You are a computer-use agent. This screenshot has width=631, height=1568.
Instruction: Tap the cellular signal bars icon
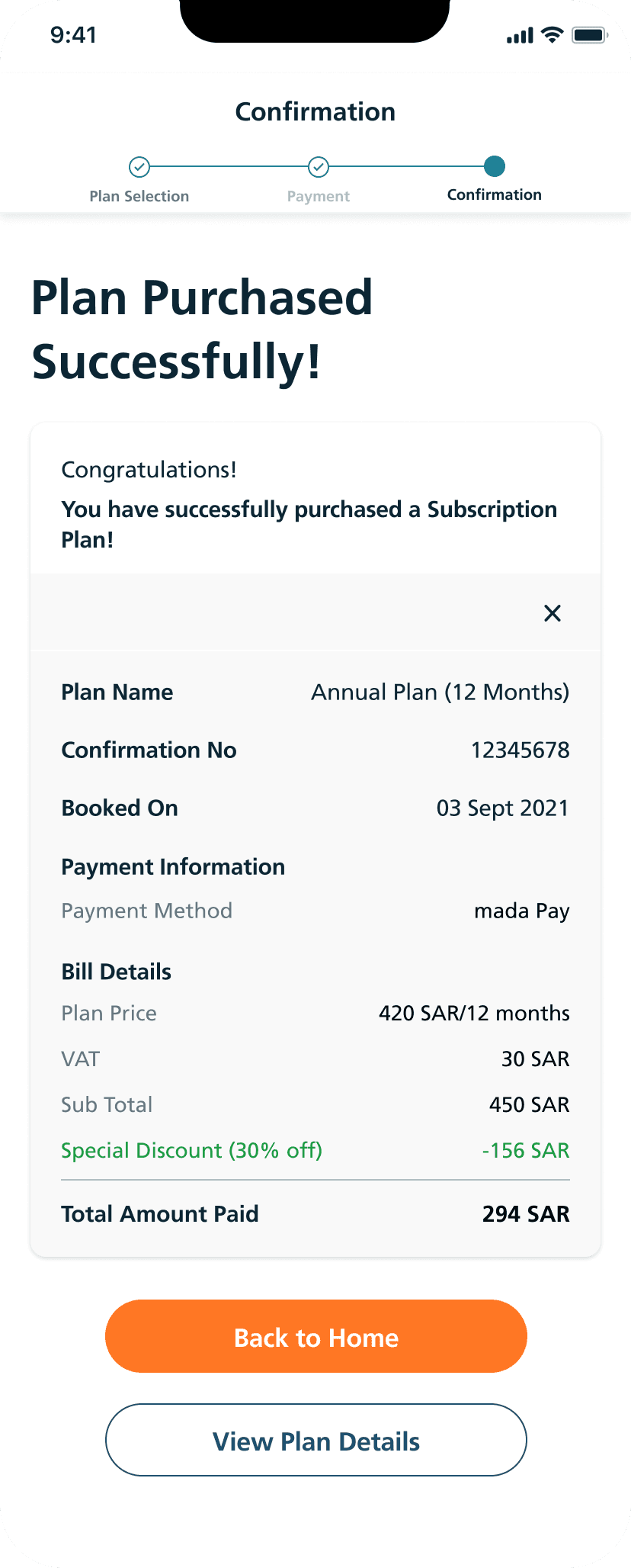(x=520, y=36)
